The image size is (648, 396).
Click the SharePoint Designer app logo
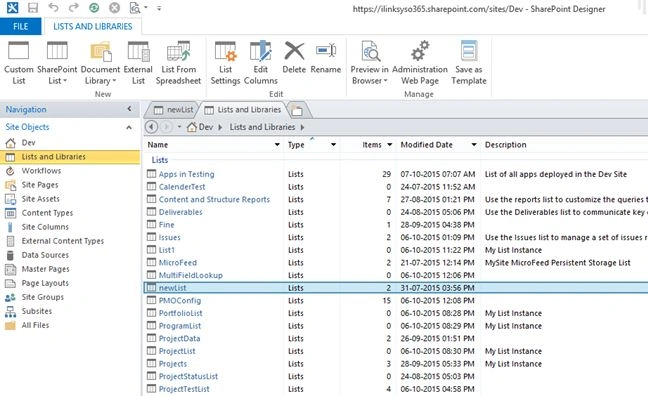(12, 7)
